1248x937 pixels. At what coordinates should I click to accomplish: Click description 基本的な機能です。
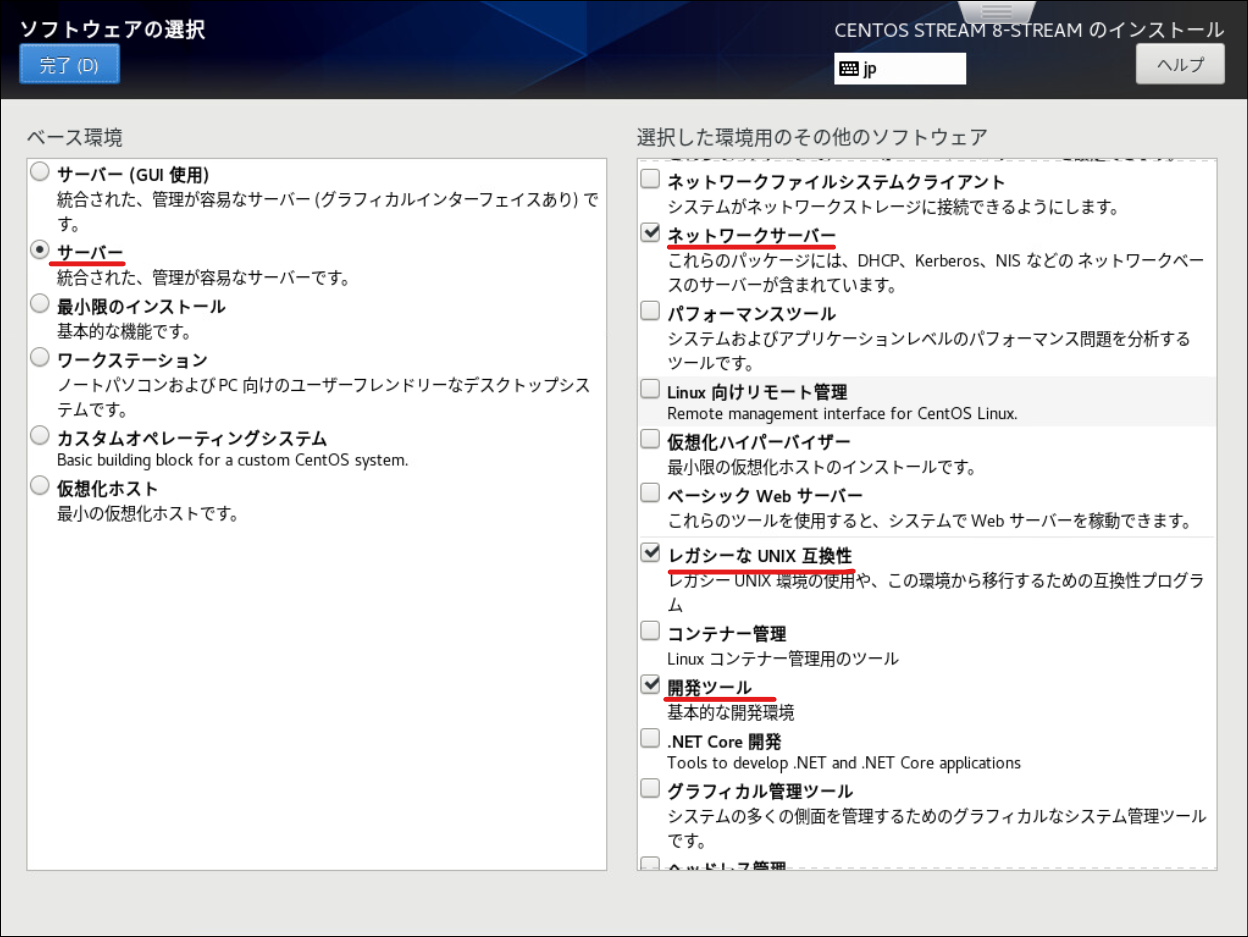[x=124, y=331]
